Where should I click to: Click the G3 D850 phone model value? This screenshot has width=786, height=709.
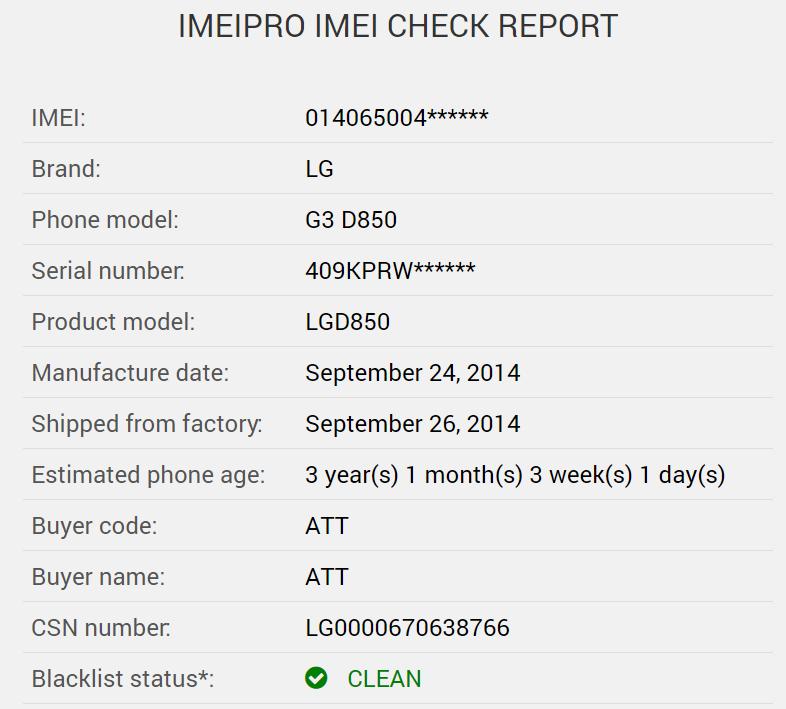click(351, 220)
